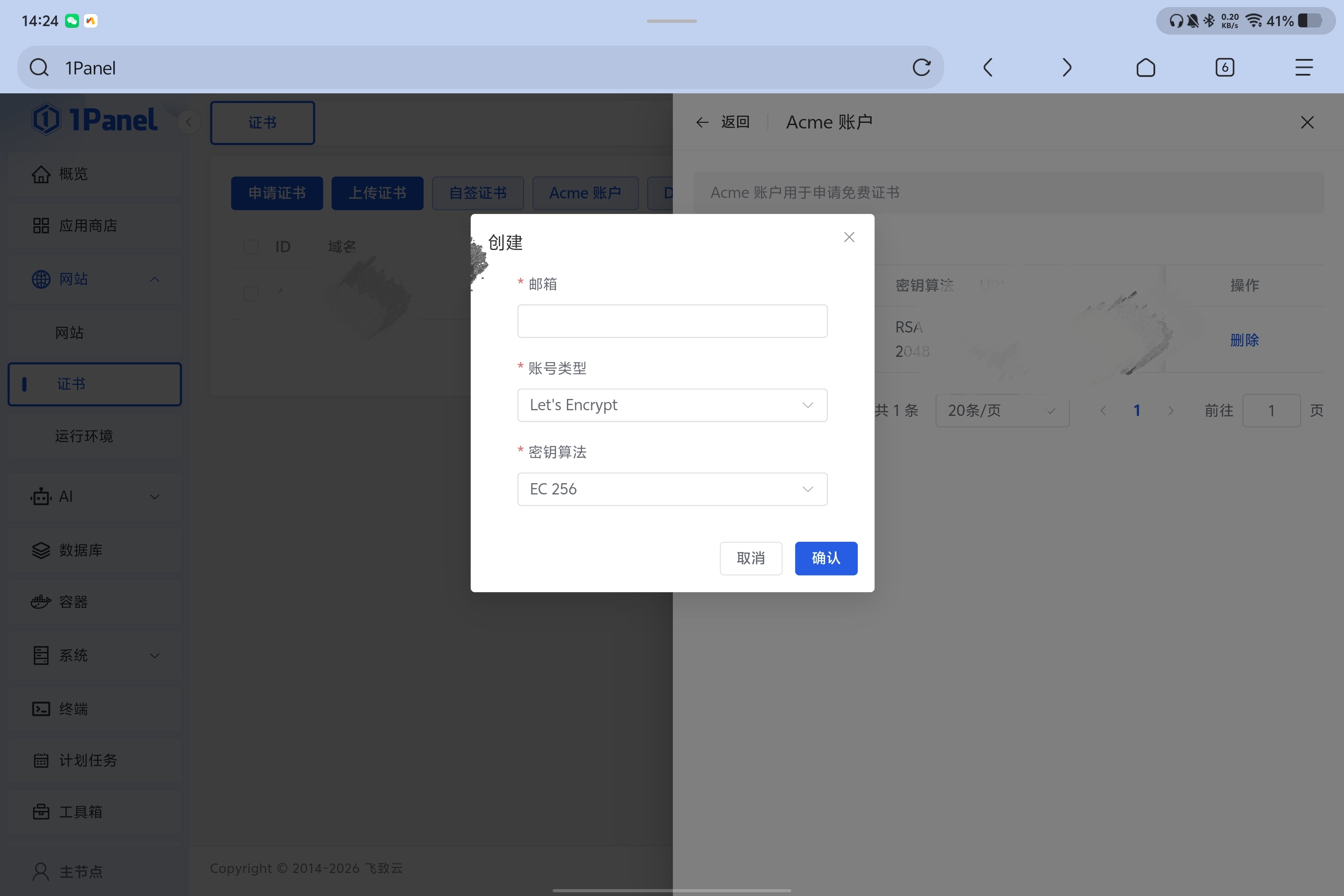Open the 20条/页 page size selector
Image resolution: width=1344 pixels, height=896 pixels.
pyautogui.click(x=1002, y=410)
